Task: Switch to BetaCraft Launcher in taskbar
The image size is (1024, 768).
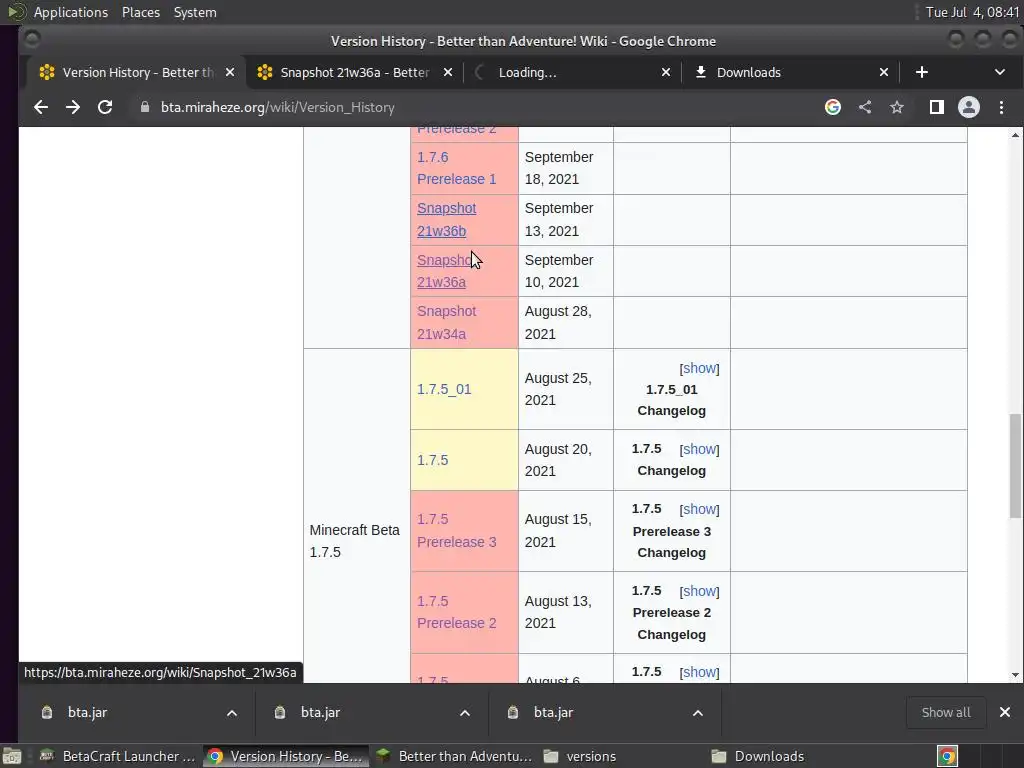Action: tap(118, 756)
